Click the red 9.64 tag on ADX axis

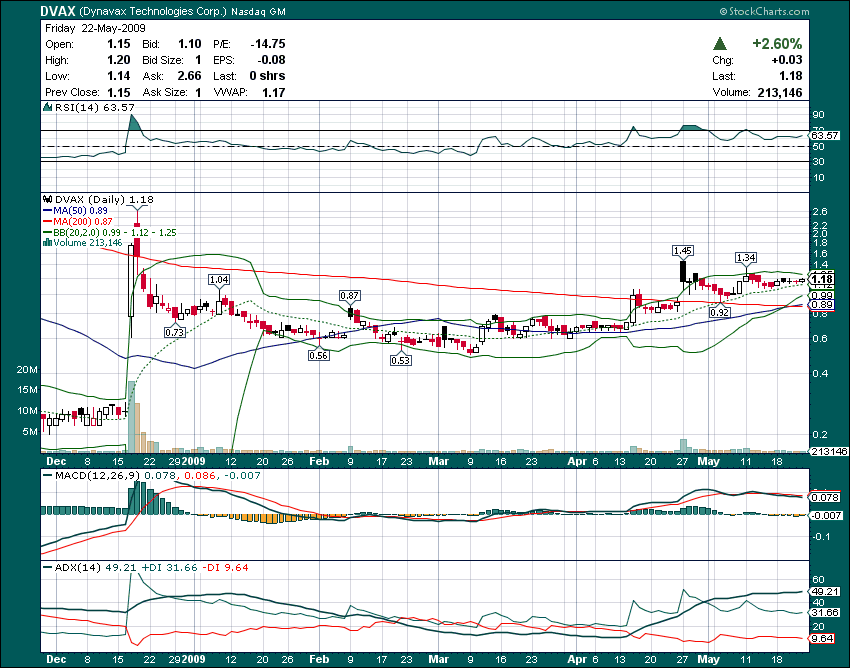pyautogui.click(x=823, y=639)
